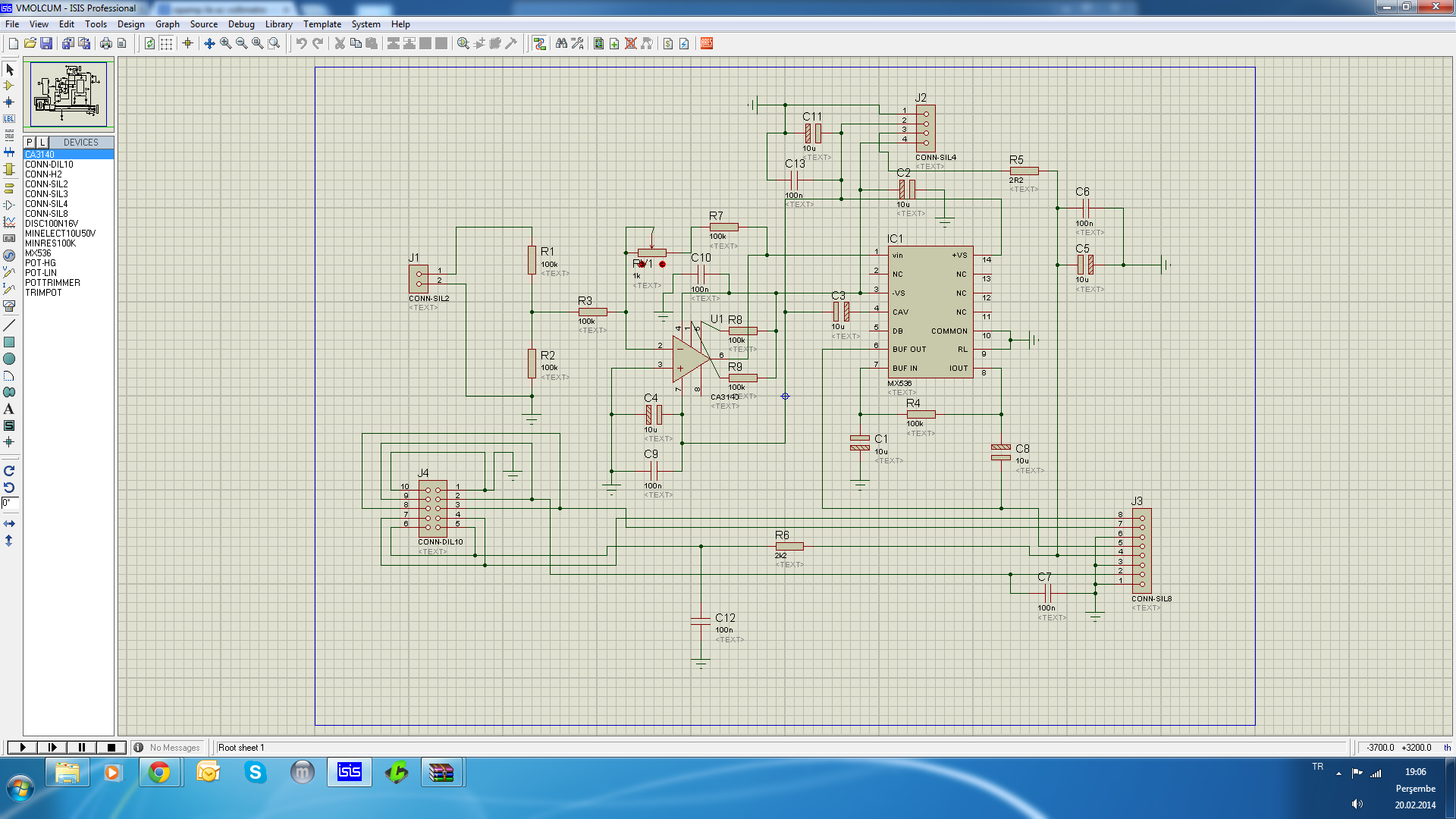Image resolution: width=1456 pixels, height=819 pixels.
Task: Select the Device Pins mode tool
Action: coord(9,205)
